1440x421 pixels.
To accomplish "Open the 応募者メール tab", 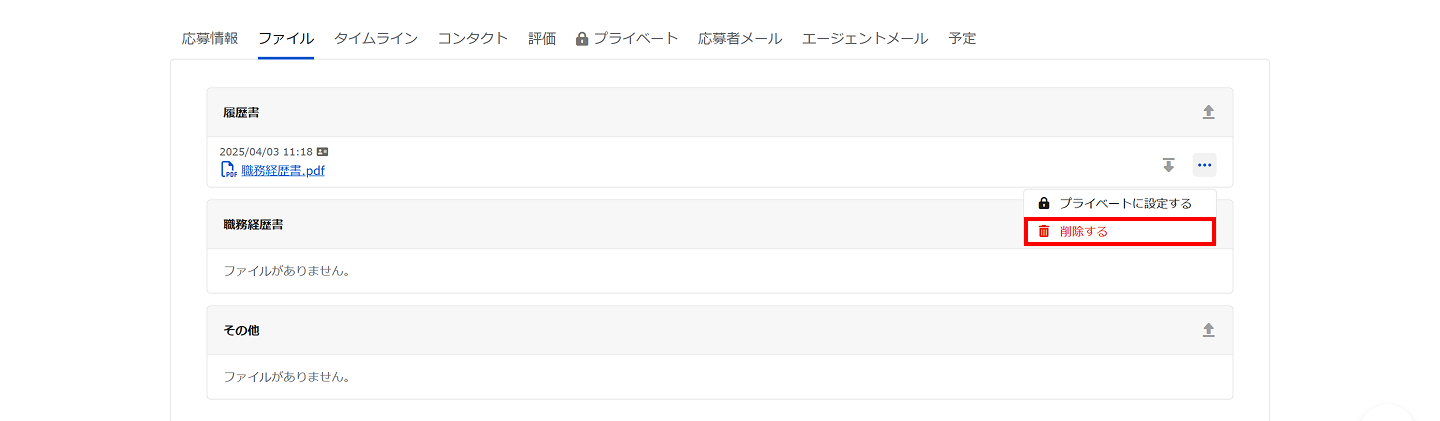I will pos(740,39).
